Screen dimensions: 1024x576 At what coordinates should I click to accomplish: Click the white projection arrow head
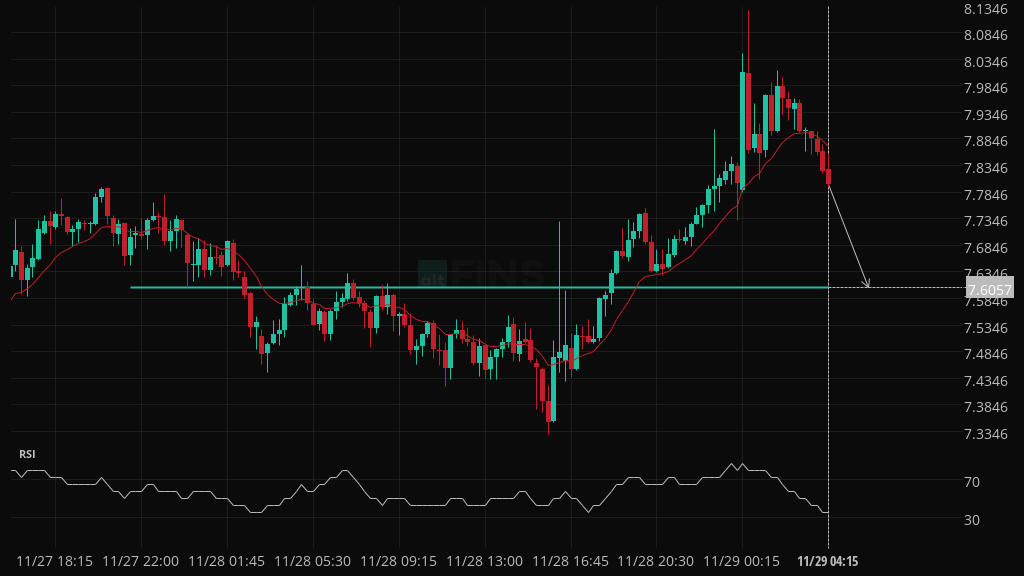(x=867, y=284)
